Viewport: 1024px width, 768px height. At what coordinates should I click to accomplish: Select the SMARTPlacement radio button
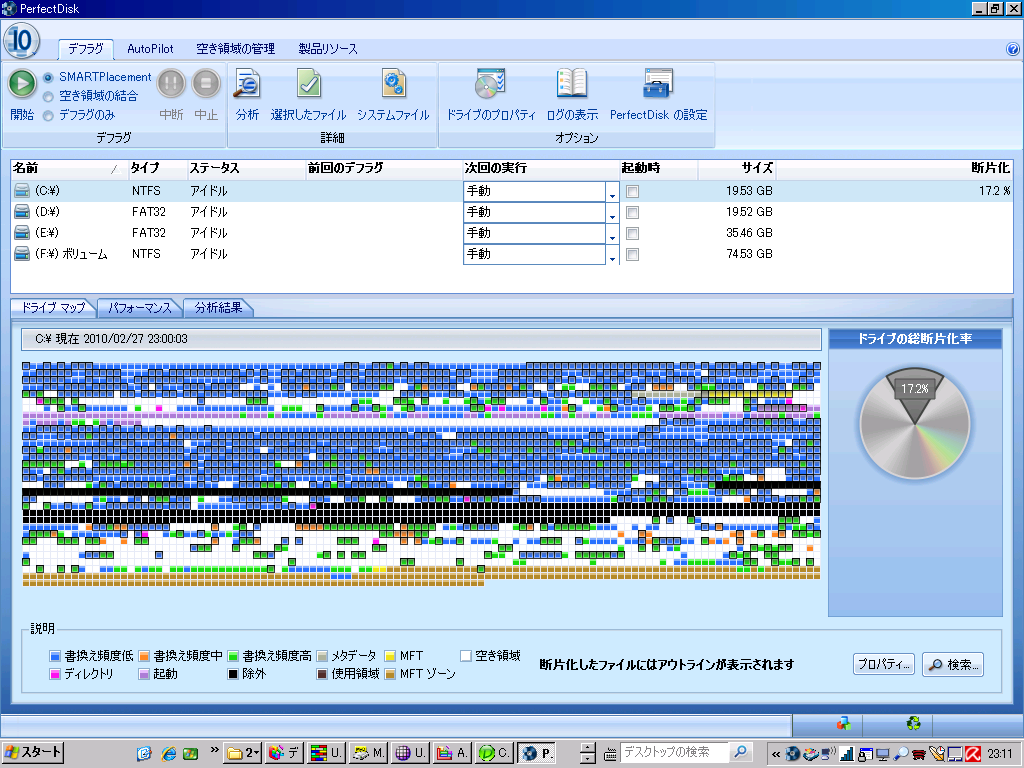pos(48,77)
